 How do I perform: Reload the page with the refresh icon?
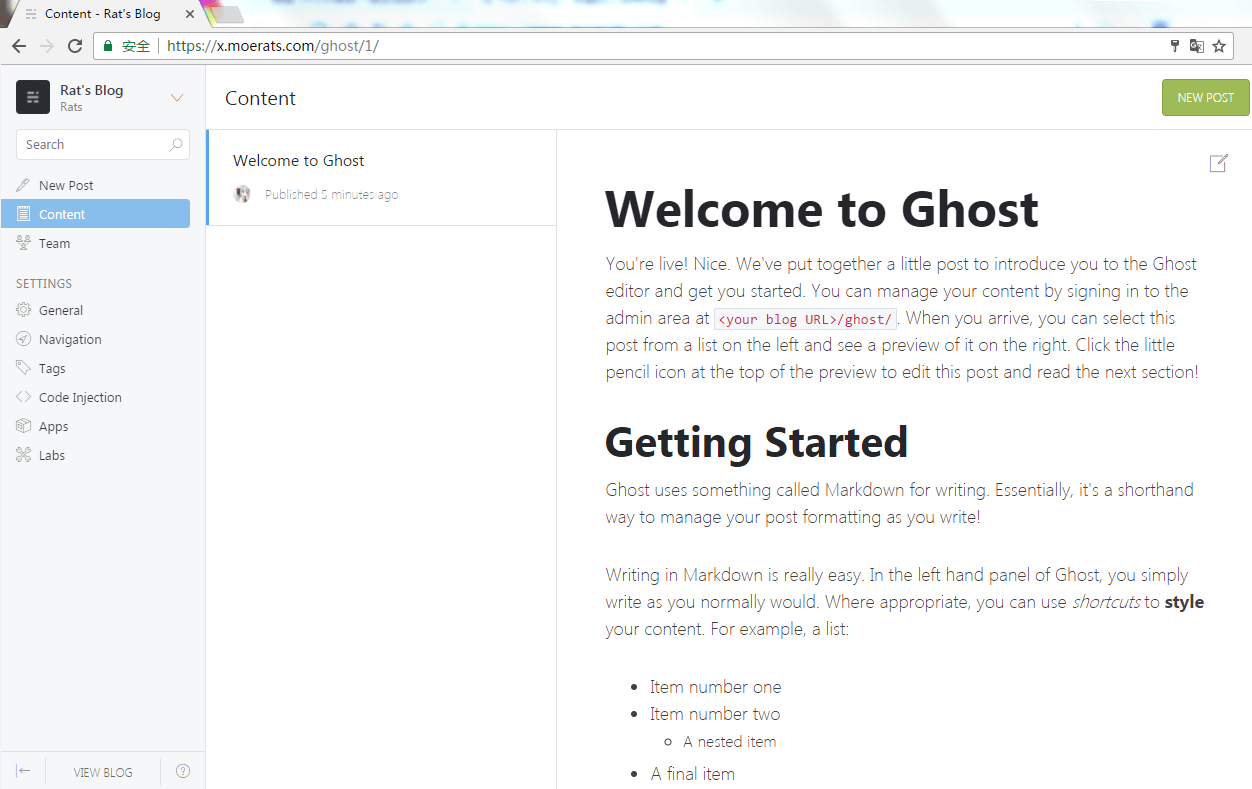point(75,46)
